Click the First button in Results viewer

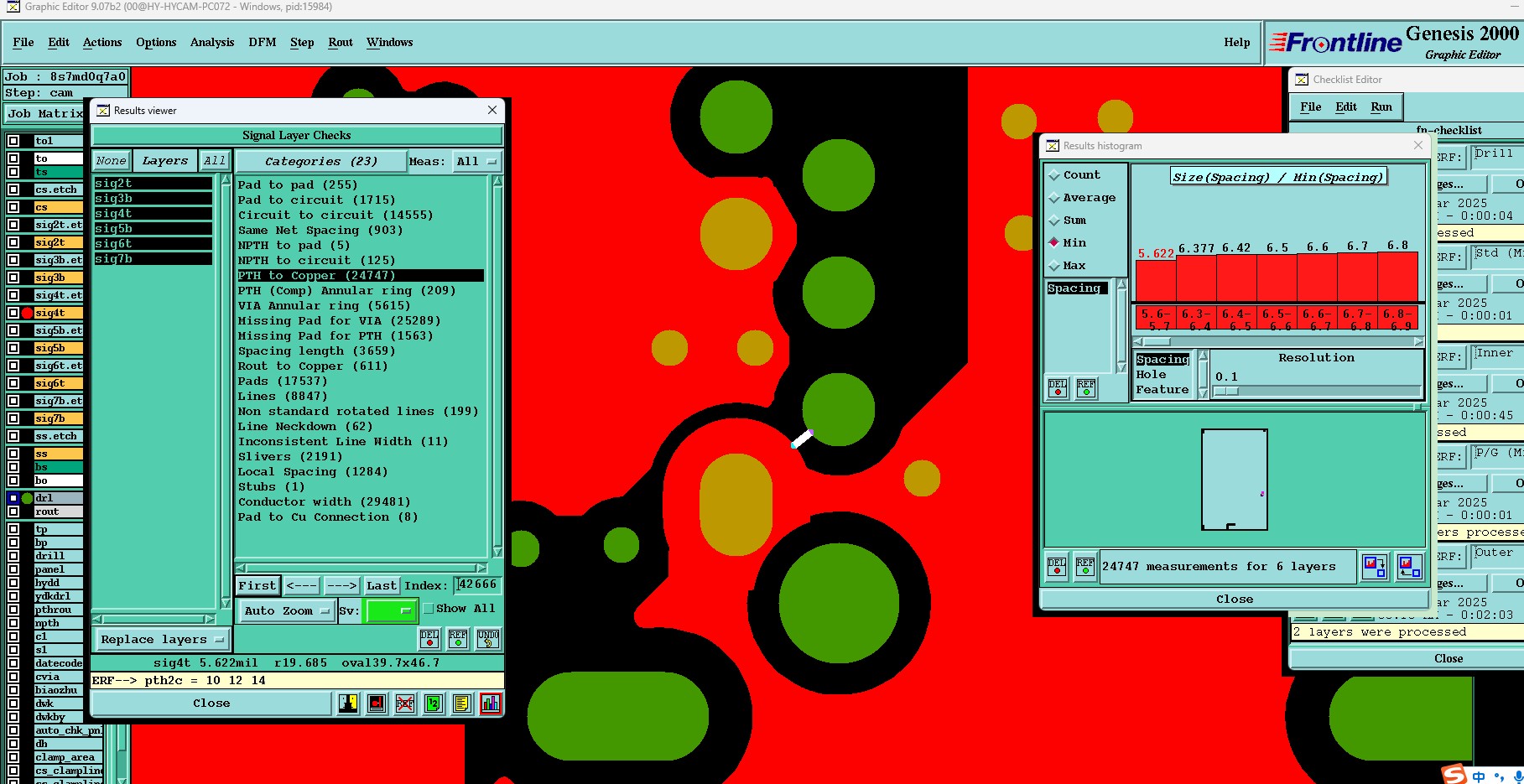click(x=257, y=585)
